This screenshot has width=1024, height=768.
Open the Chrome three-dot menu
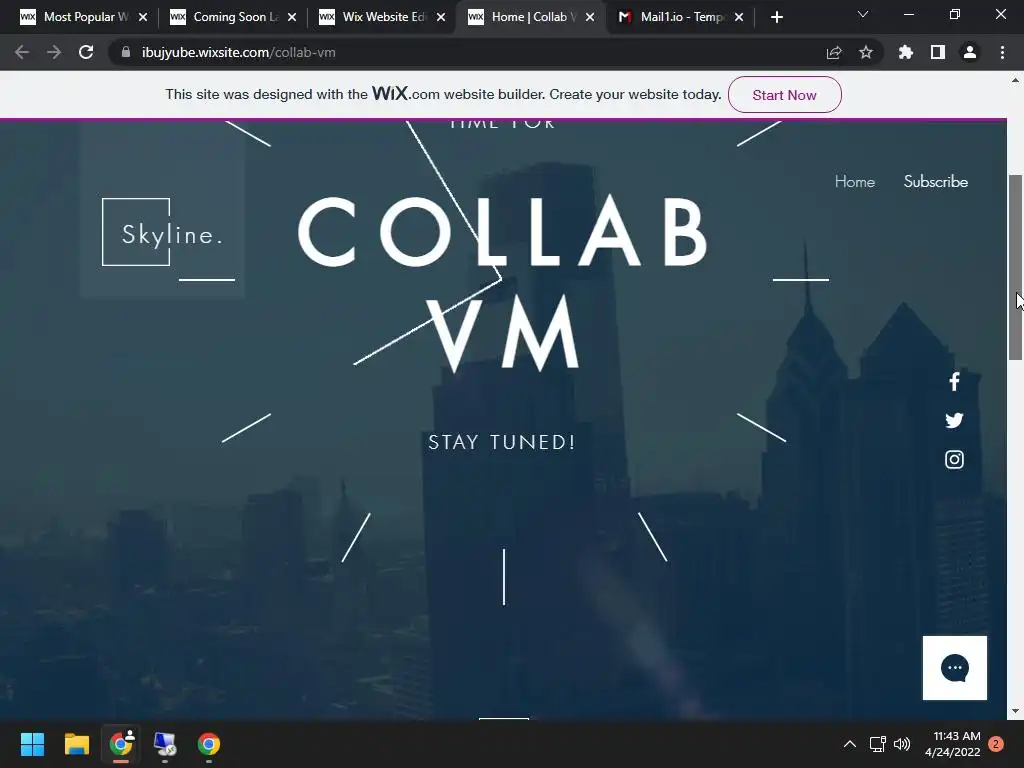coord(1002,52)
